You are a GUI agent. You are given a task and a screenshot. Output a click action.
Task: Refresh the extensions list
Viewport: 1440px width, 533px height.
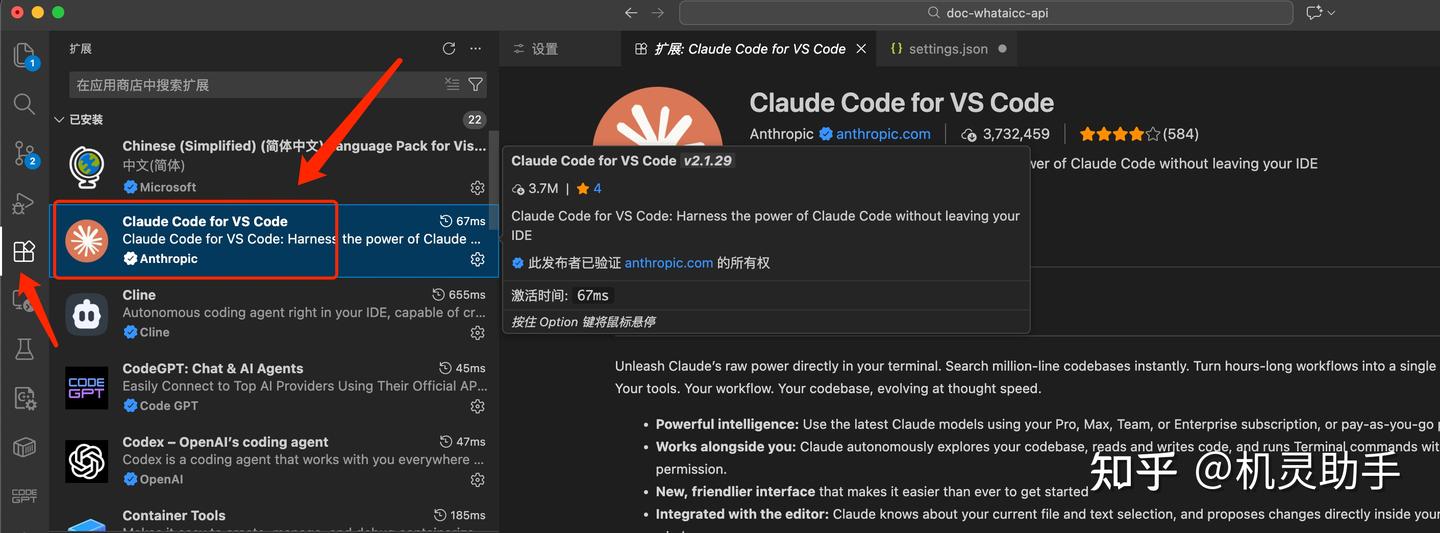(449, 48)
